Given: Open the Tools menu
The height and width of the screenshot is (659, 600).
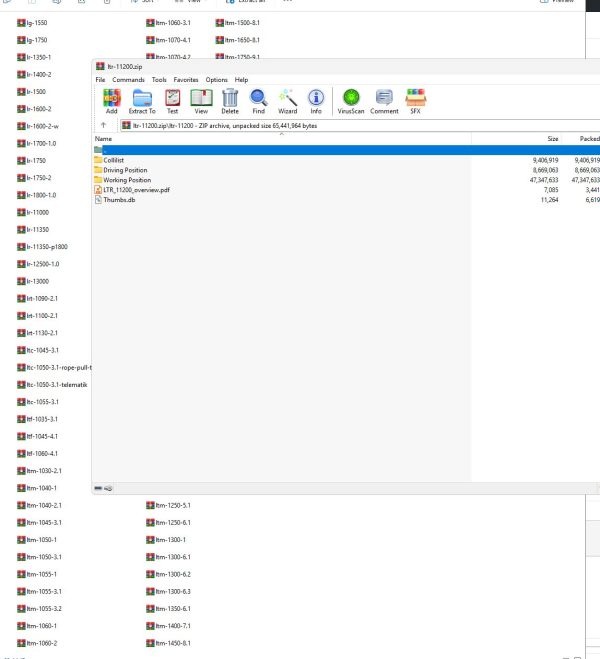Looking at the screenshot, I should coord(159,80).
